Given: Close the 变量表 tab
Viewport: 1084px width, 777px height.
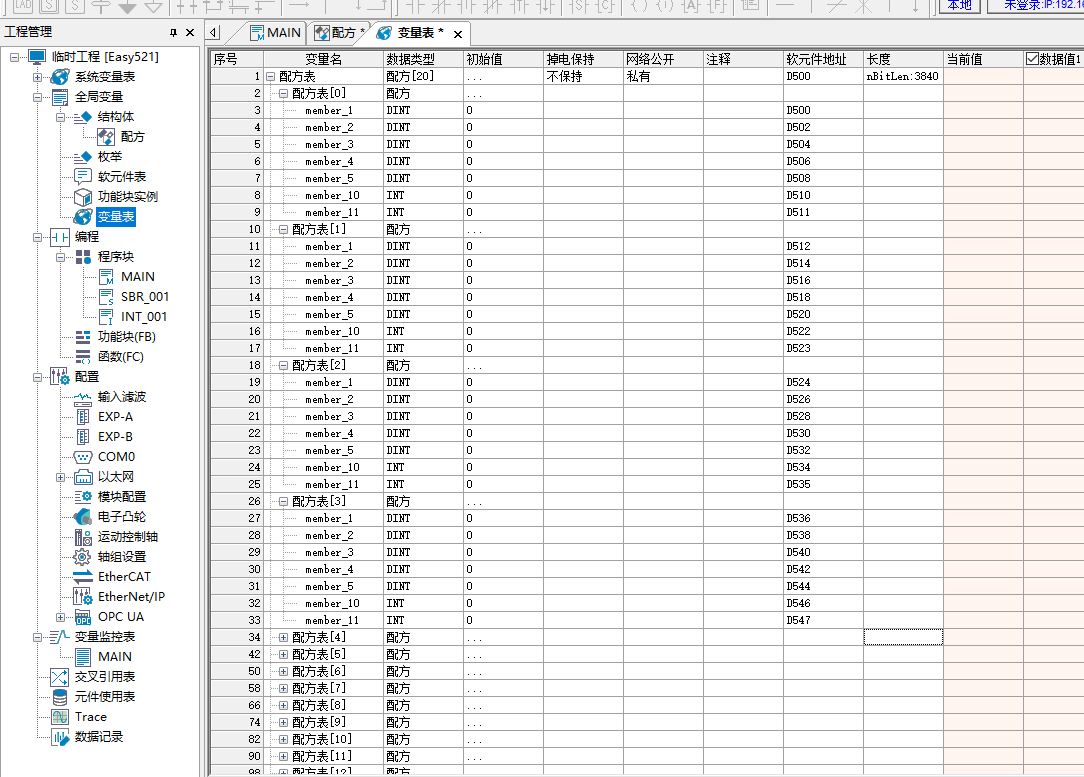Looking at the screenshot, I should coord(458,34).
